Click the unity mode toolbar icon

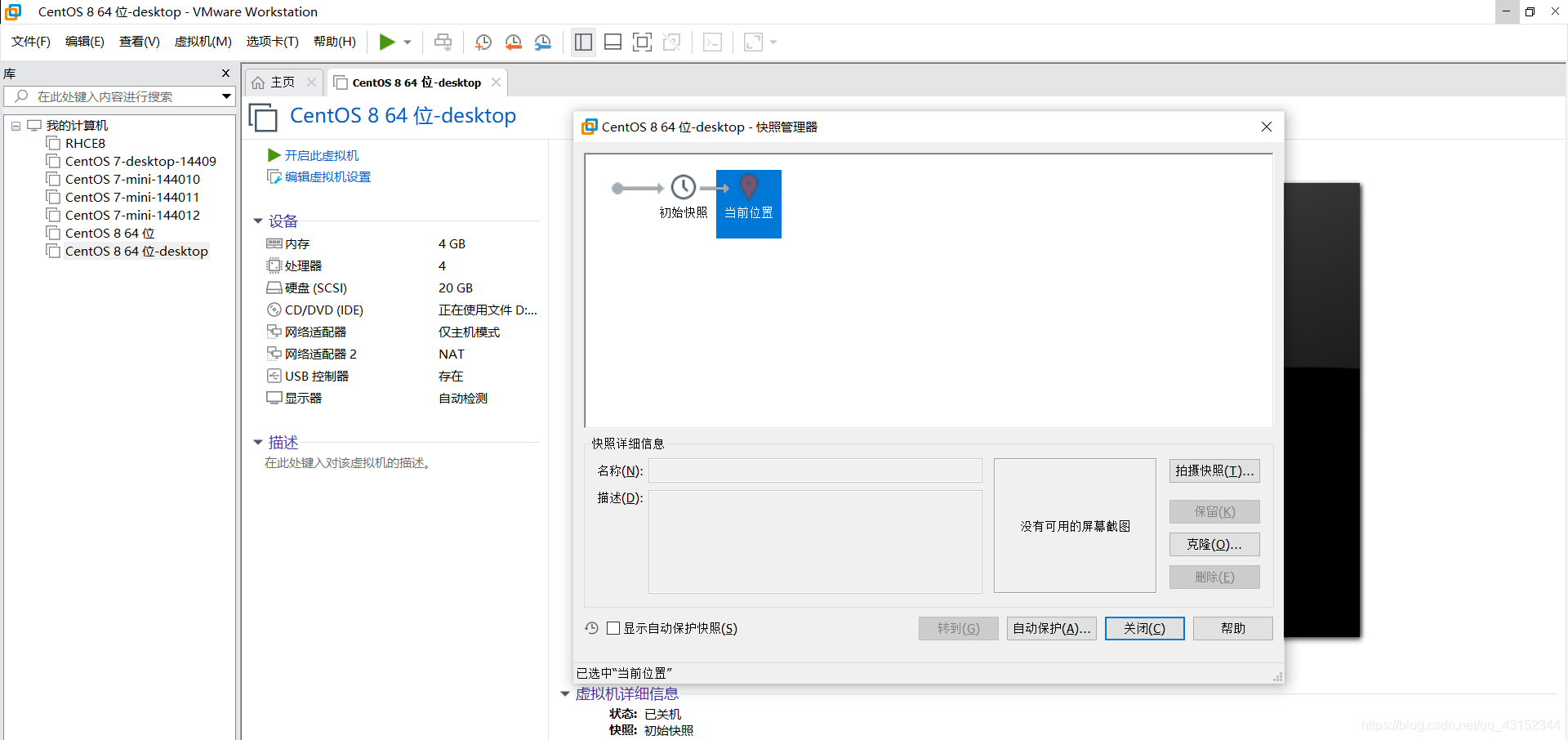tap(672, 42)
